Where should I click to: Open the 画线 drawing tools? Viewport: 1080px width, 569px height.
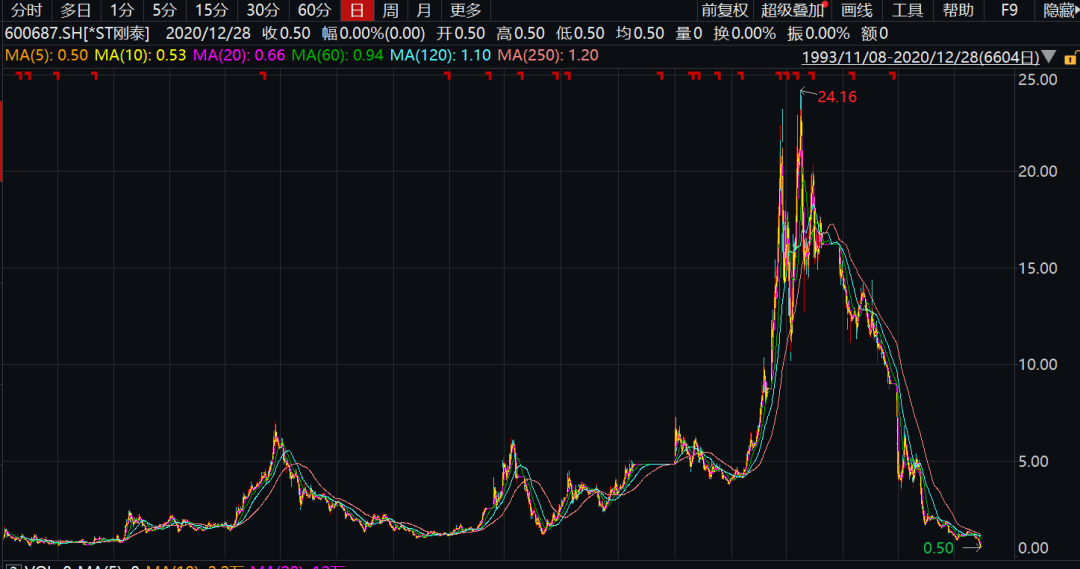pyautogui.click(x=857, y=10)
